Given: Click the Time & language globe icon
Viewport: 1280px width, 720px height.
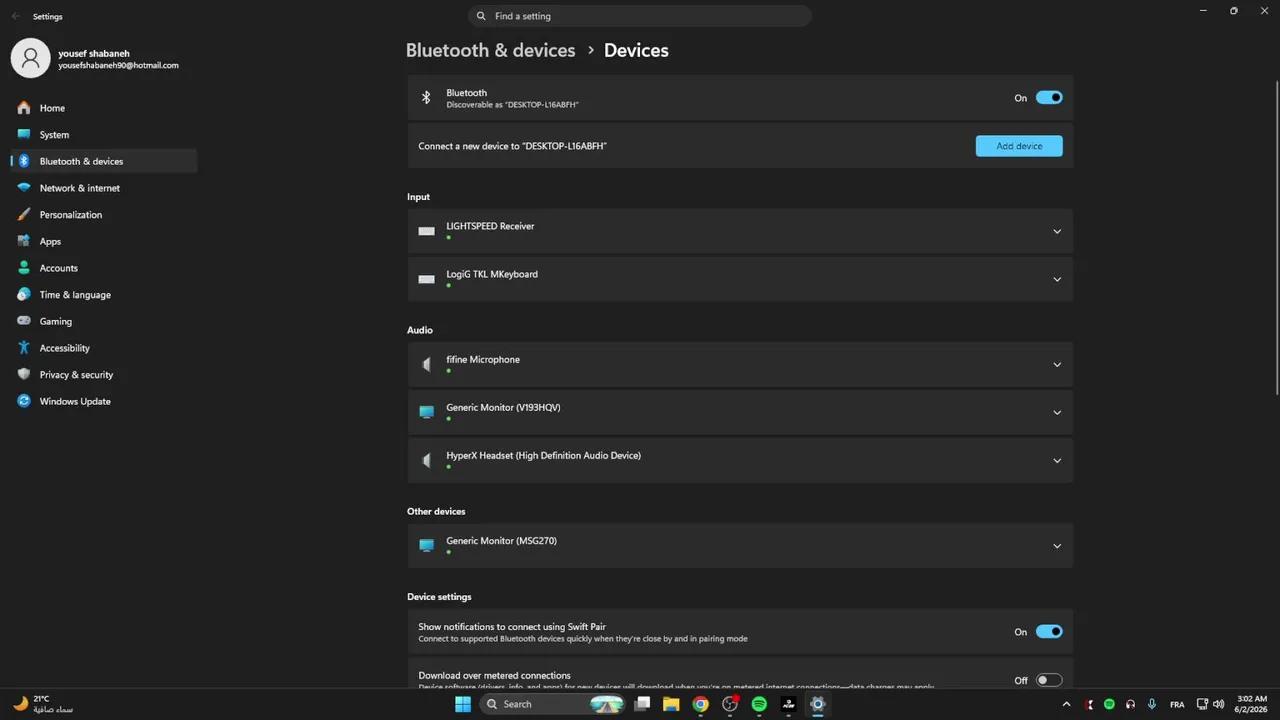Looking at the screenshot, I should click(24, 295).
